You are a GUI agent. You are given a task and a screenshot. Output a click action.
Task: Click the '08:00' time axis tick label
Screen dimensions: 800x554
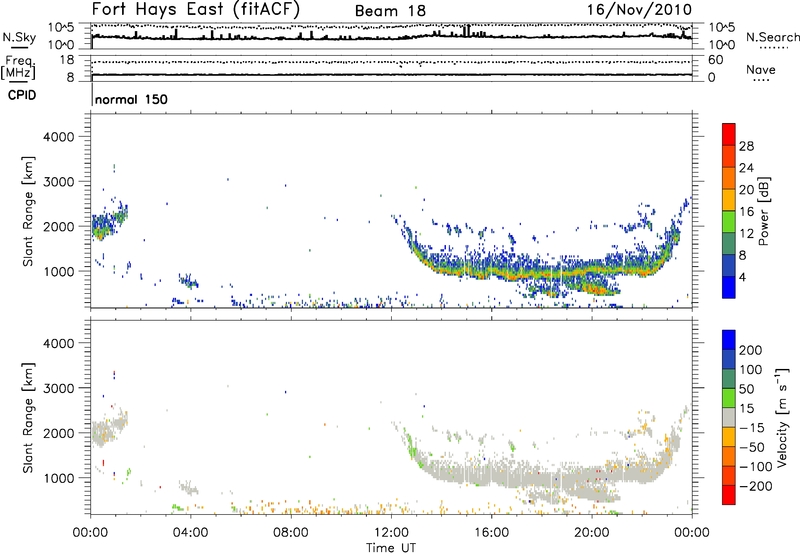point(291,533)
